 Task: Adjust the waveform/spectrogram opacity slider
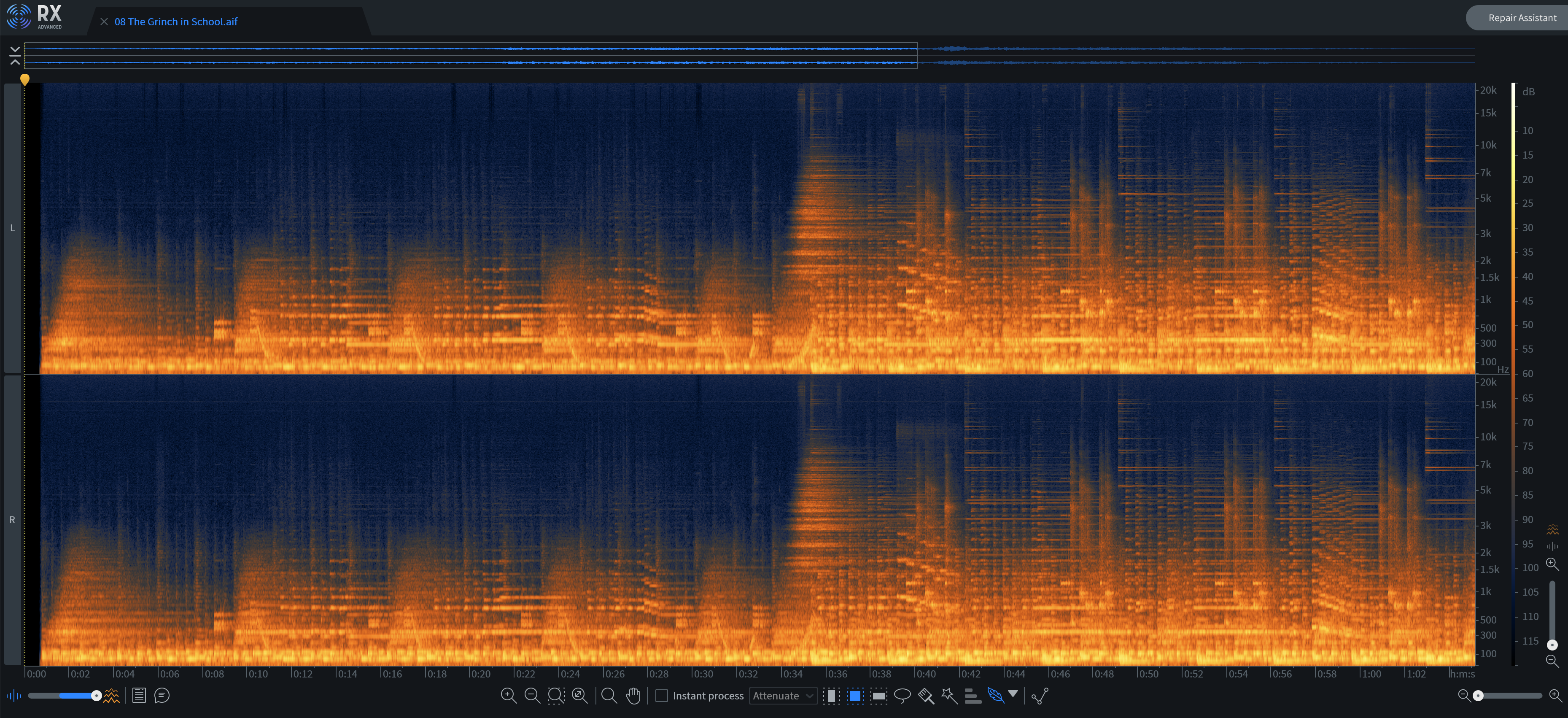tap(64, 696)
